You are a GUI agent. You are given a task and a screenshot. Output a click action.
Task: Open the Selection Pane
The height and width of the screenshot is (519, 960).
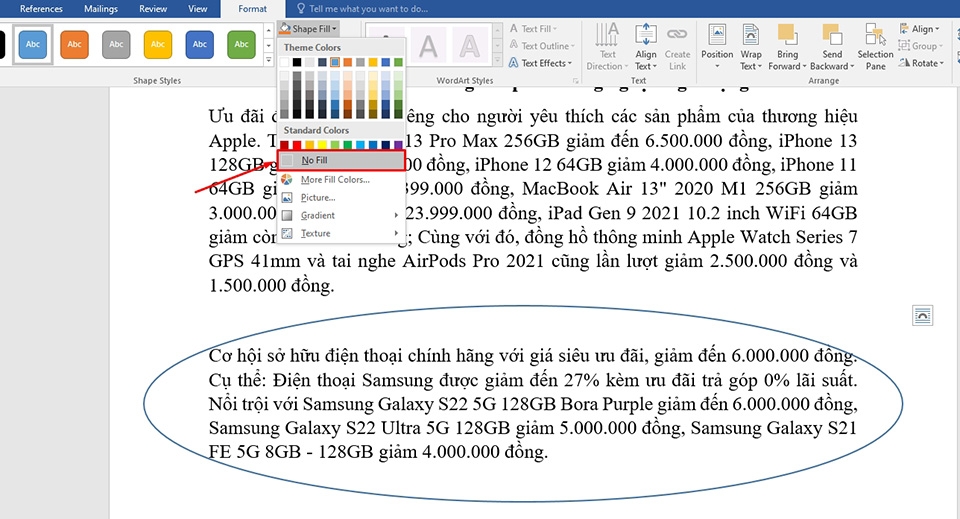coord(876,47)
